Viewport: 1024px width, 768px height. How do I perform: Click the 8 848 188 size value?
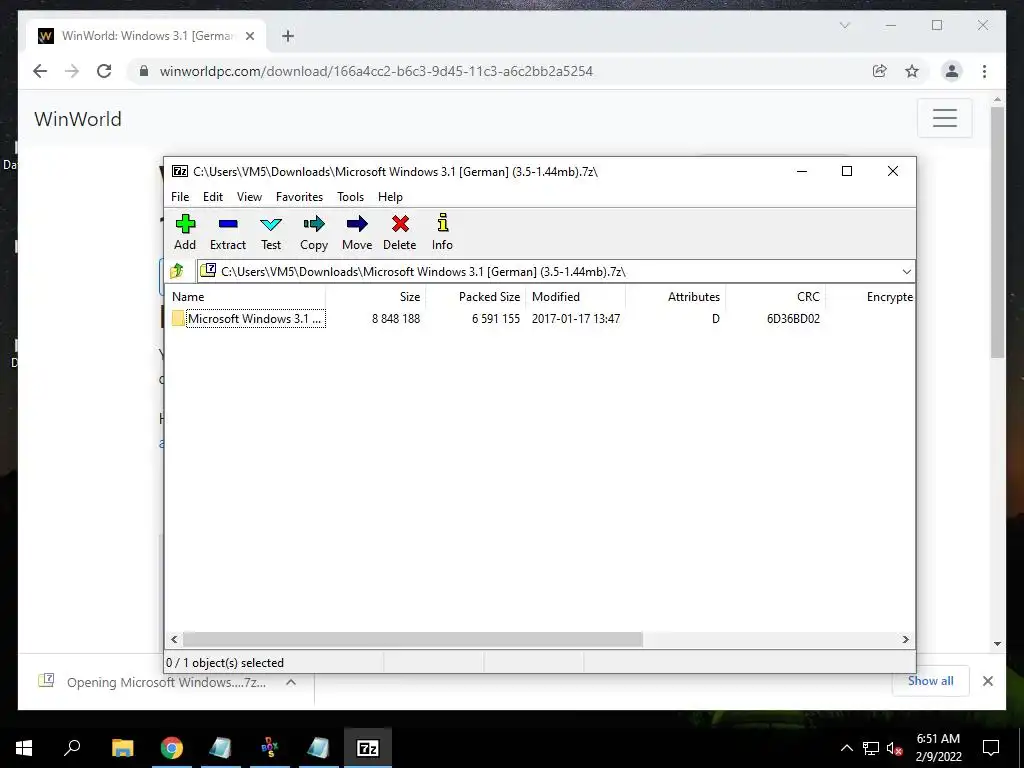[x=396, y=319]
